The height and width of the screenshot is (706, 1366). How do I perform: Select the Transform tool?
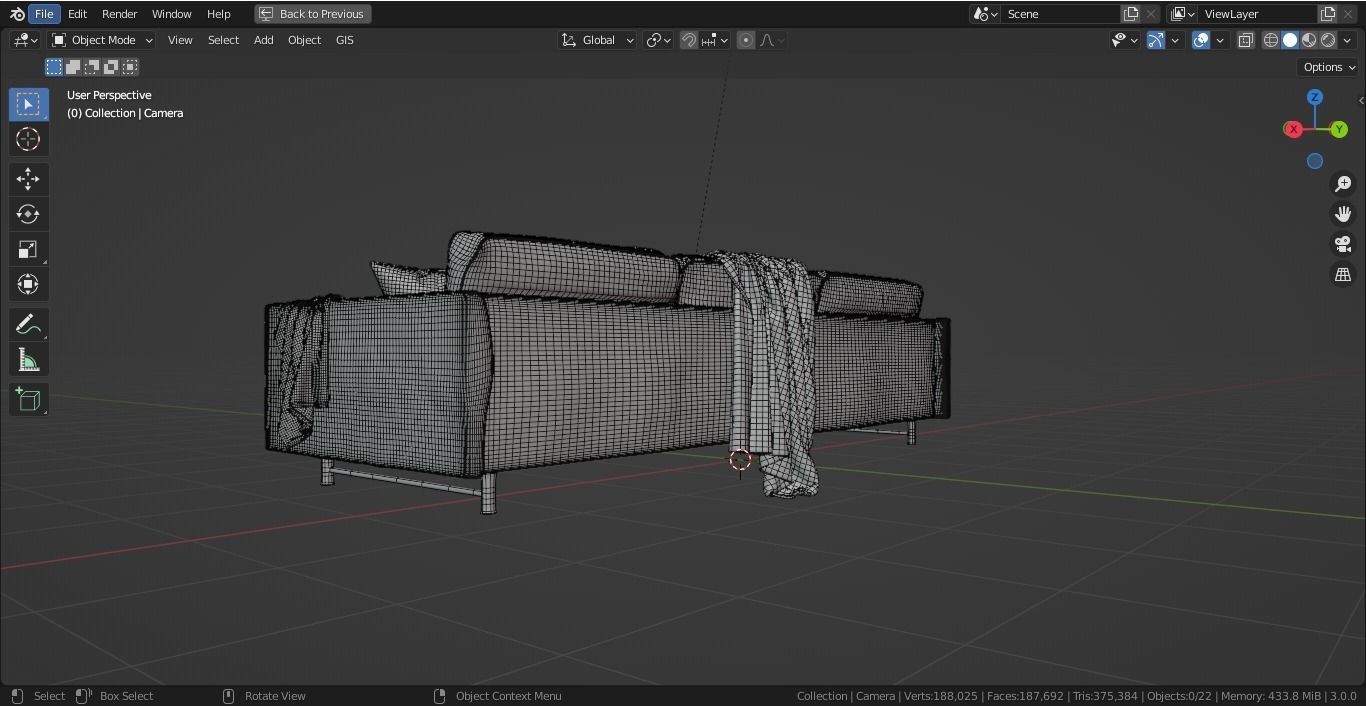pyautogui.click(x=28, y=284)
